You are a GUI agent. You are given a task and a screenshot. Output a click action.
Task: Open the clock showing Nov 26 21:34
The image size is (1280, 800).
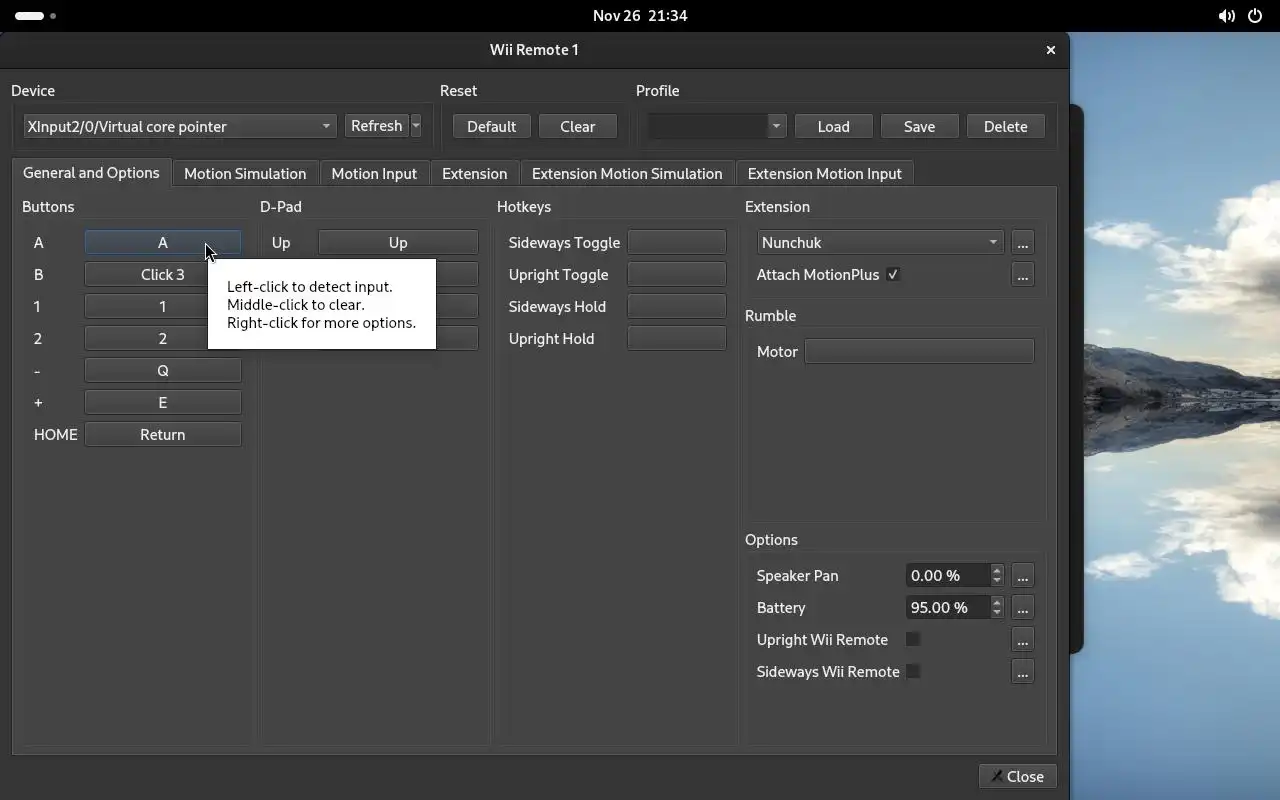[640, 16]
